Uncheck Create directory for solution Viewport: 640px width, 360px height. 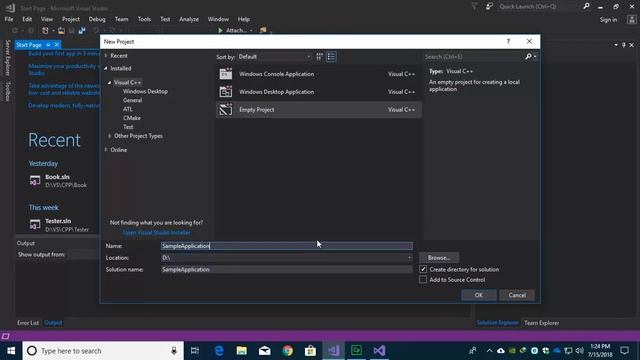pos(423,269)
